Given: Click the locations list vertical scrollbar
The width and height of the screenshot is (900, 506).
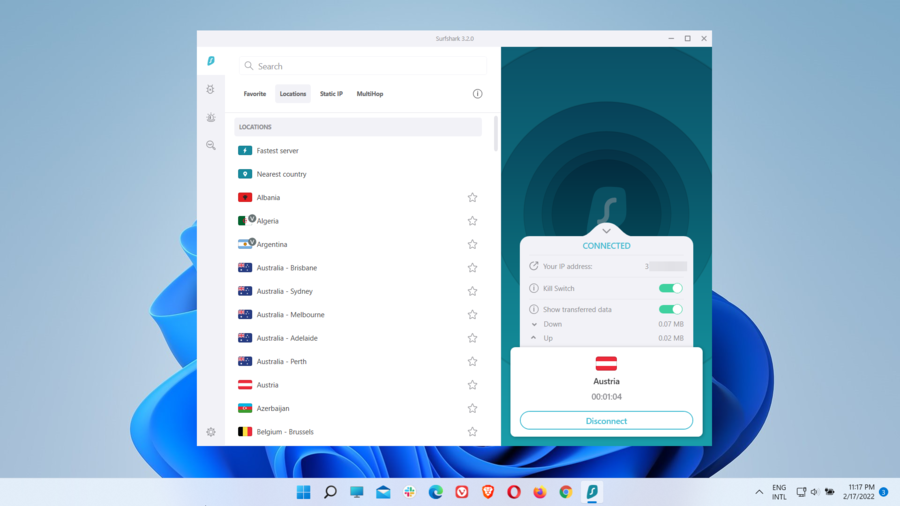Looking at the screenshot, I should pos(495,134).
